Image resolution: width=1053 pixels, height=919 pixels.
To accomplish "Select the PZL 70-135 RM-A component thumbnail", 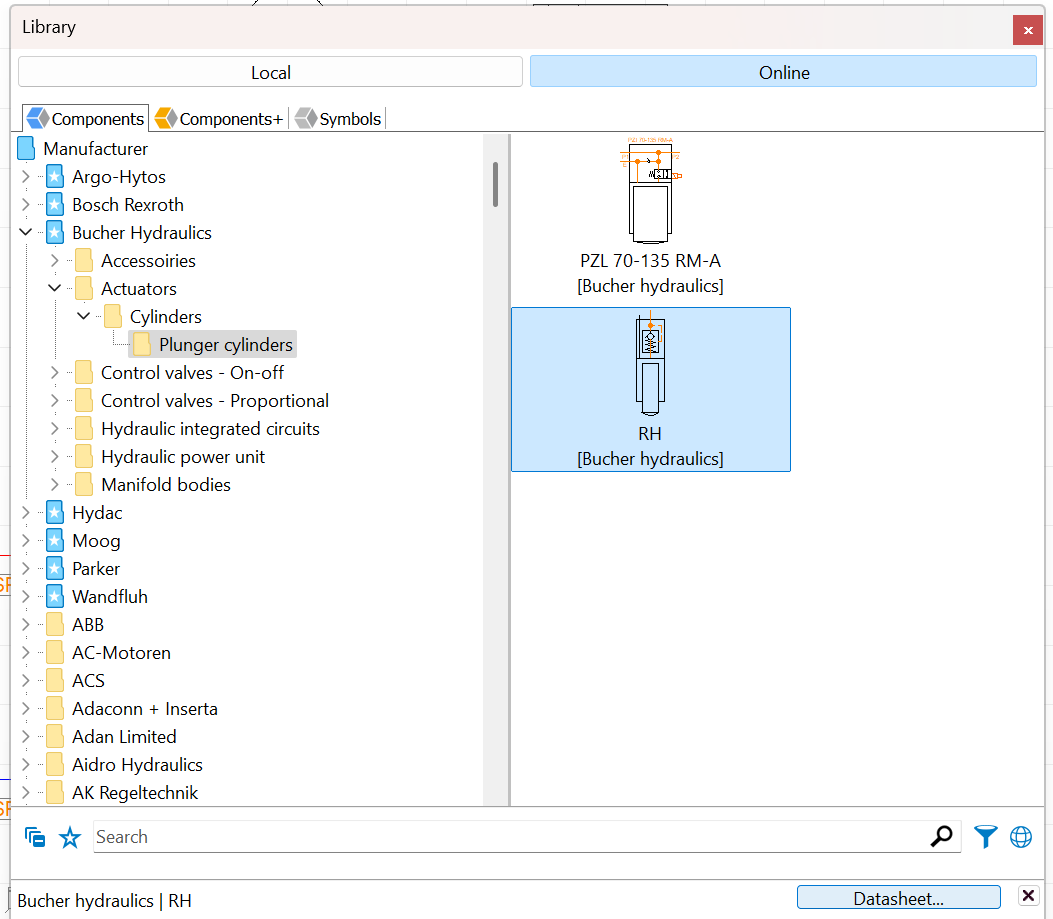I will click(x=650, y=216).
